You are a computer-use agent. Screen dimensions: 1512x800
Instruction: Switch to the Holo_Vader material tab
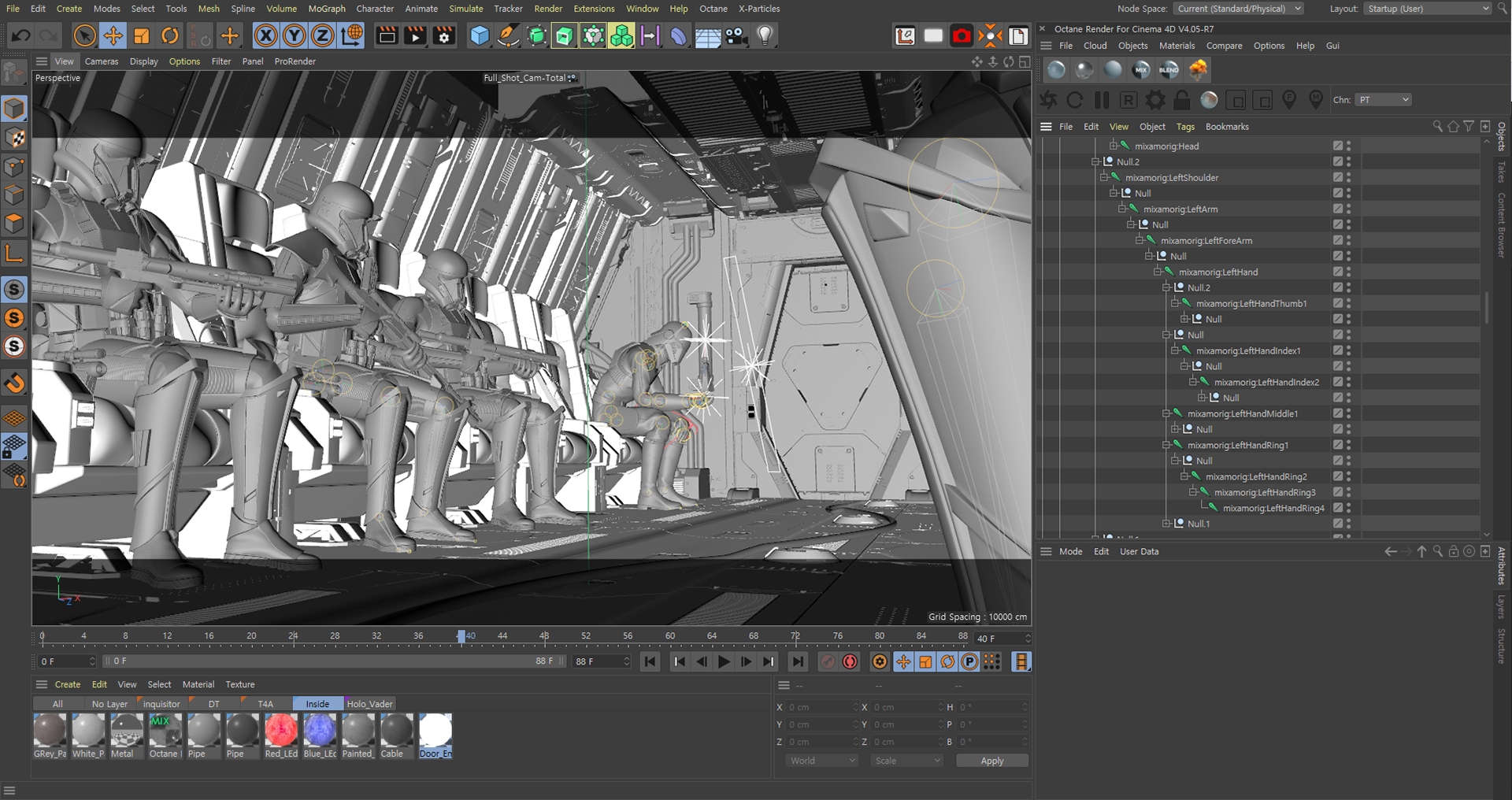369,704
